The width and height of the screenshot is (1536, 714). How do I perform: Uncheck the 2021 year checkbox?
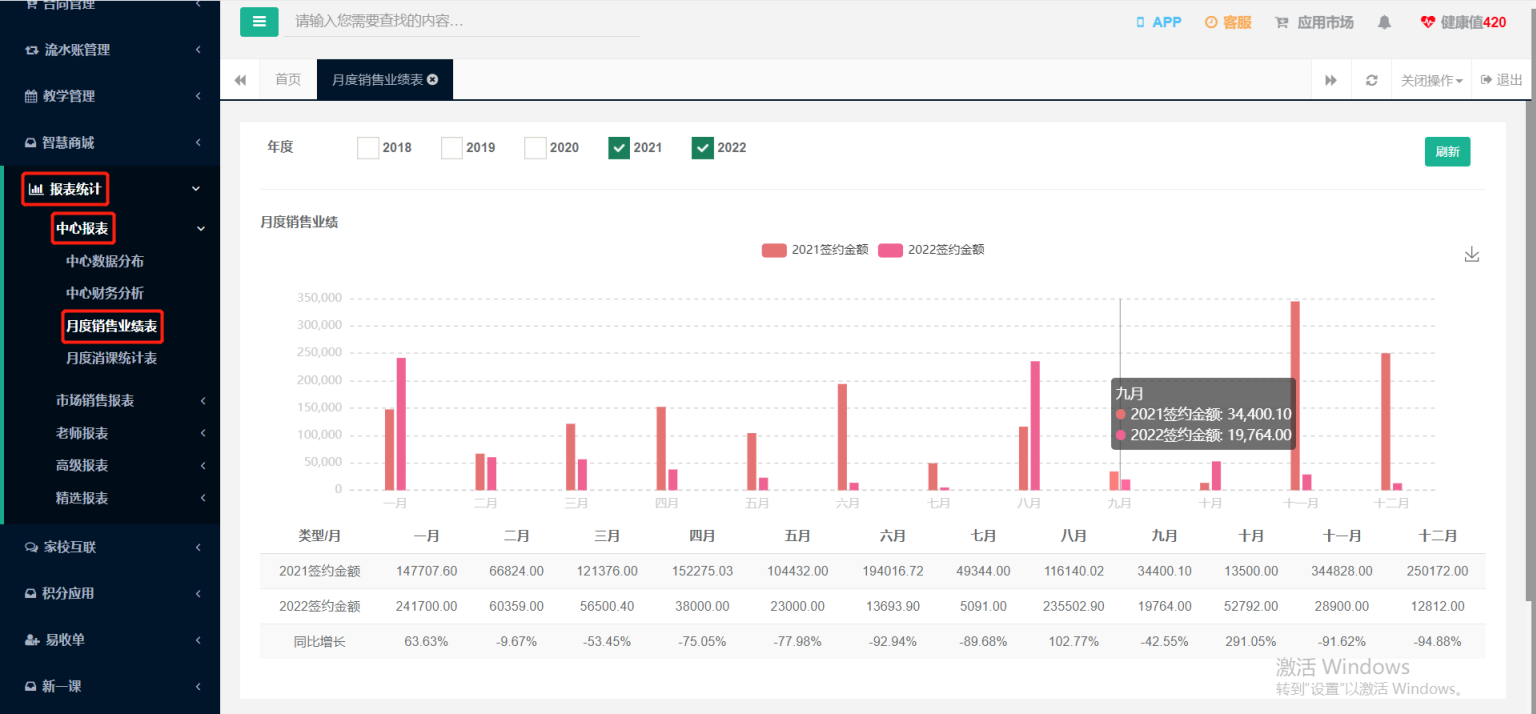click(619, 148)
